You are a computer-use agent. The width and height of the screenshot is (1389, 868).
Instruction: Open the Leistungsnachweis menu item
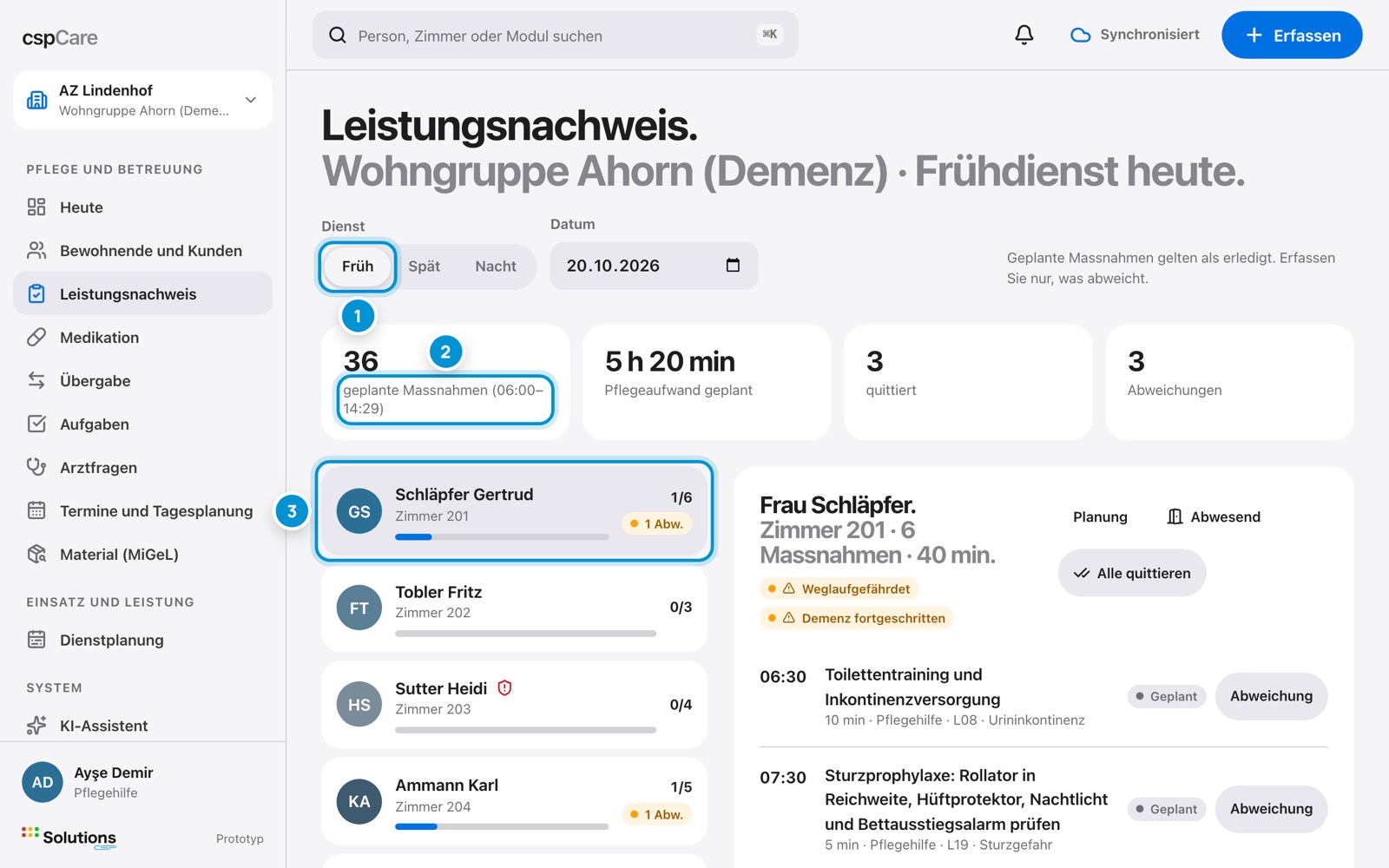142,293
